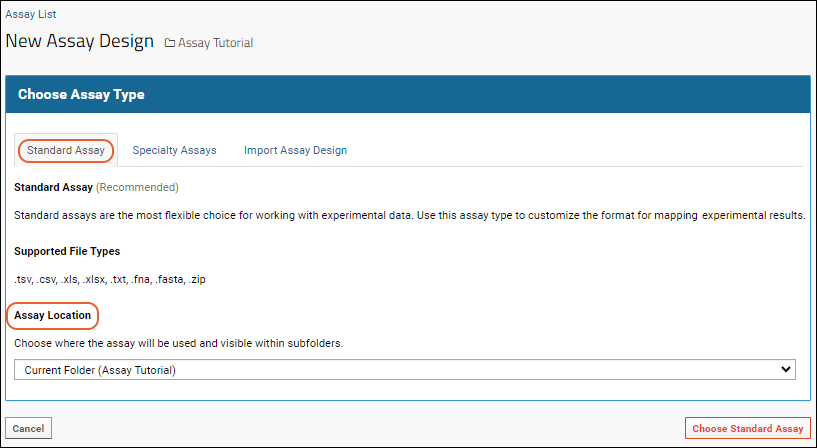Click the 'Choose where the assay will be used' text

[179, 344]
